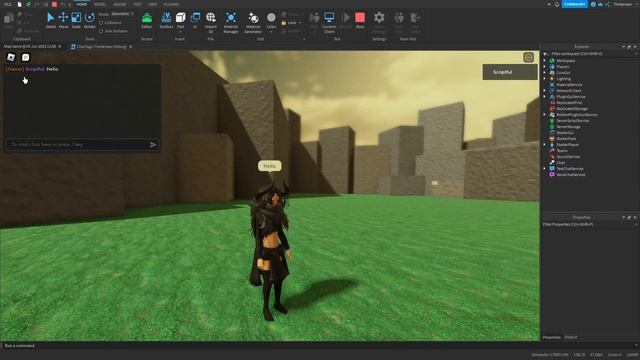This screenshot has width=640, height=360.
Task: Click the send arrow in chat box
Action: (x=153, y=144)
